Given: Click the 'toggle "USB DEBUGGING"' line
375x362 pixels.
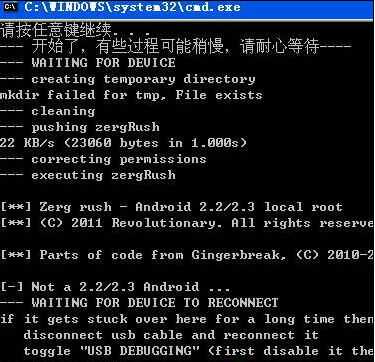Looking at the screenshot, I should (x=198, y=351).
